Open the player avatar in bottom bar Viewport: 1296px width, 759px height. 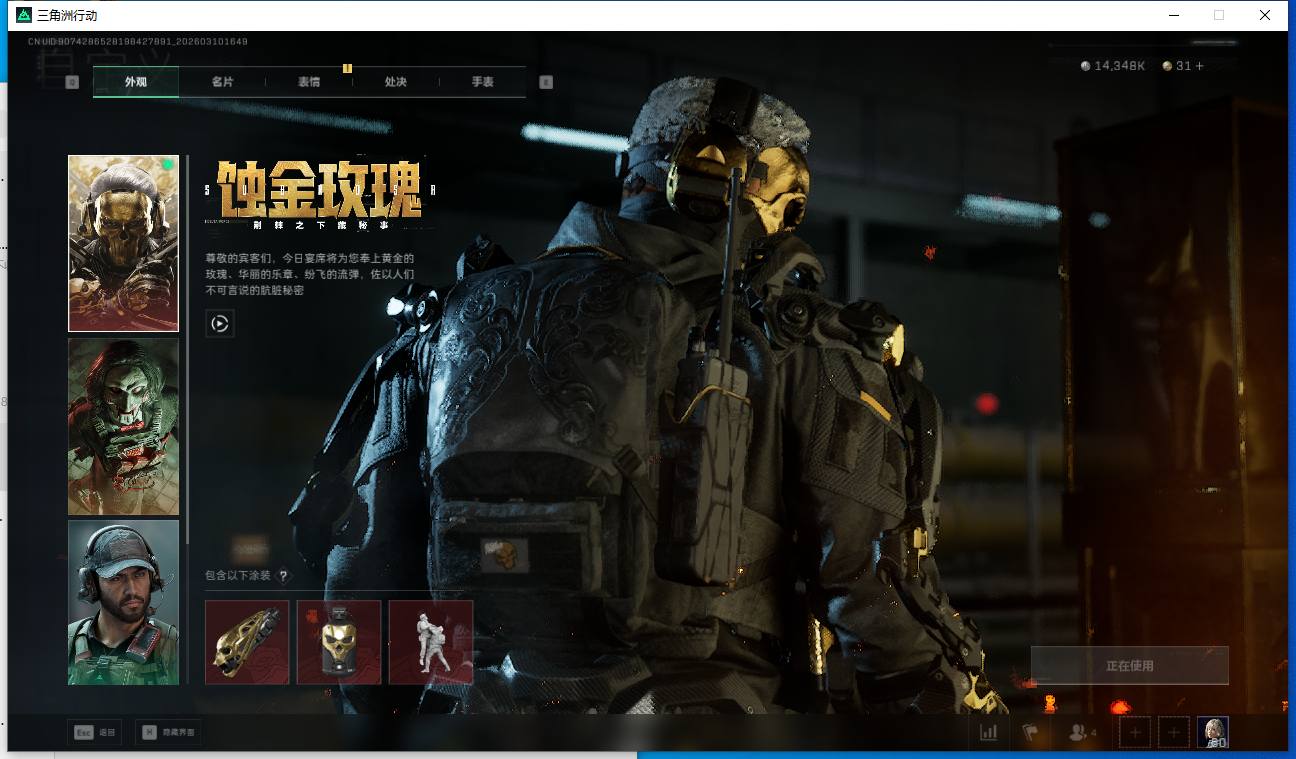tap(1213, 733)
